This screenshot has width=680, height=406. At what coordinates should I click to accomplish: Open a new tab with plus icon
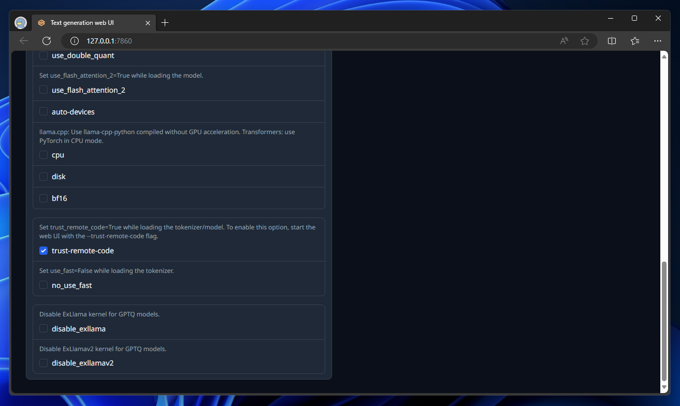[165, 23]
